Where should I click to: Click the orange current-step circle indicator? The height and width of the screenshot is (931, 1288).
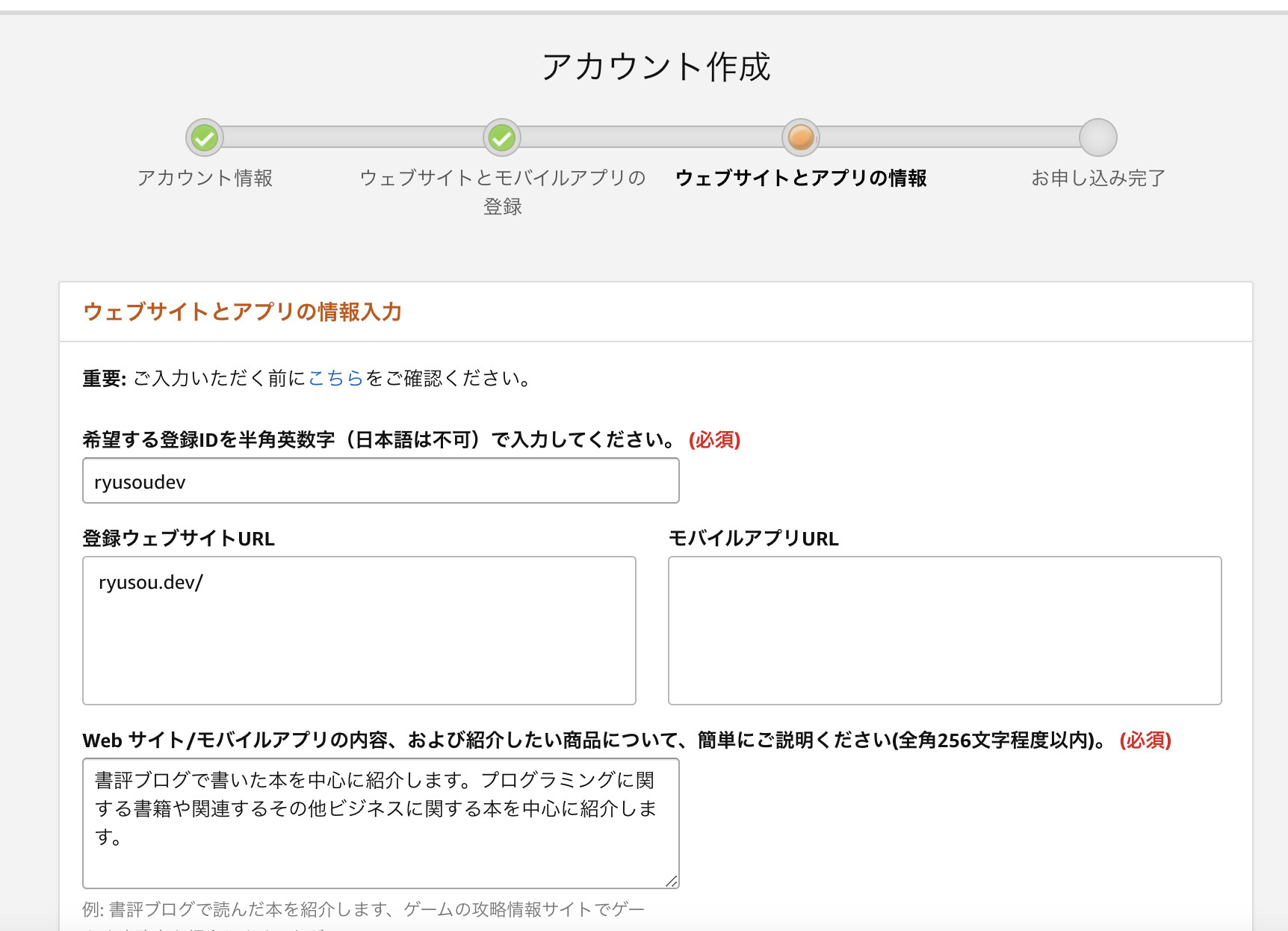[801, 137]
